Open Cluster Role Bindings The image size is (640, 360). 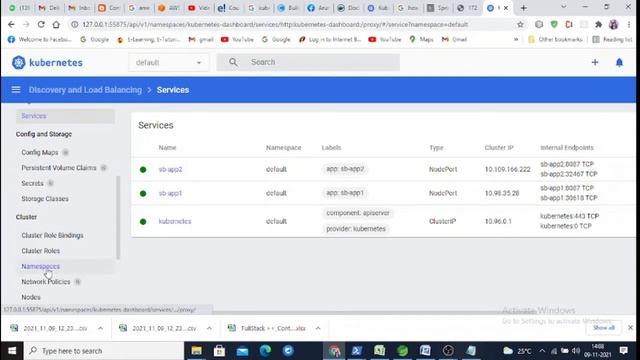pyautogui.click(x=52, y=236)
